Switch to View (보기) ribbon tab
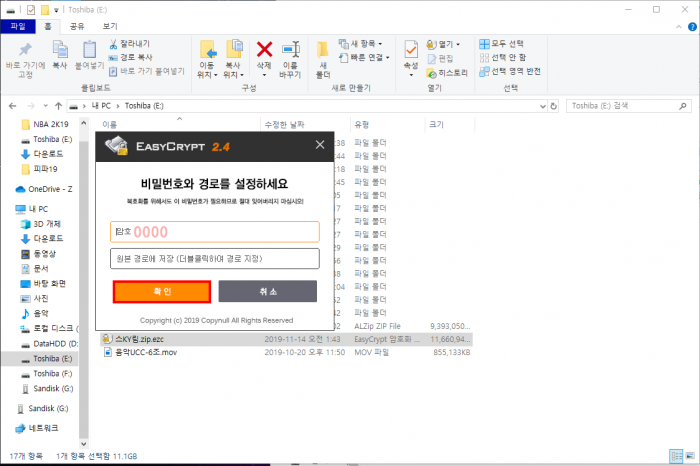This screenshot has height=466, width=700. point(110,26)
